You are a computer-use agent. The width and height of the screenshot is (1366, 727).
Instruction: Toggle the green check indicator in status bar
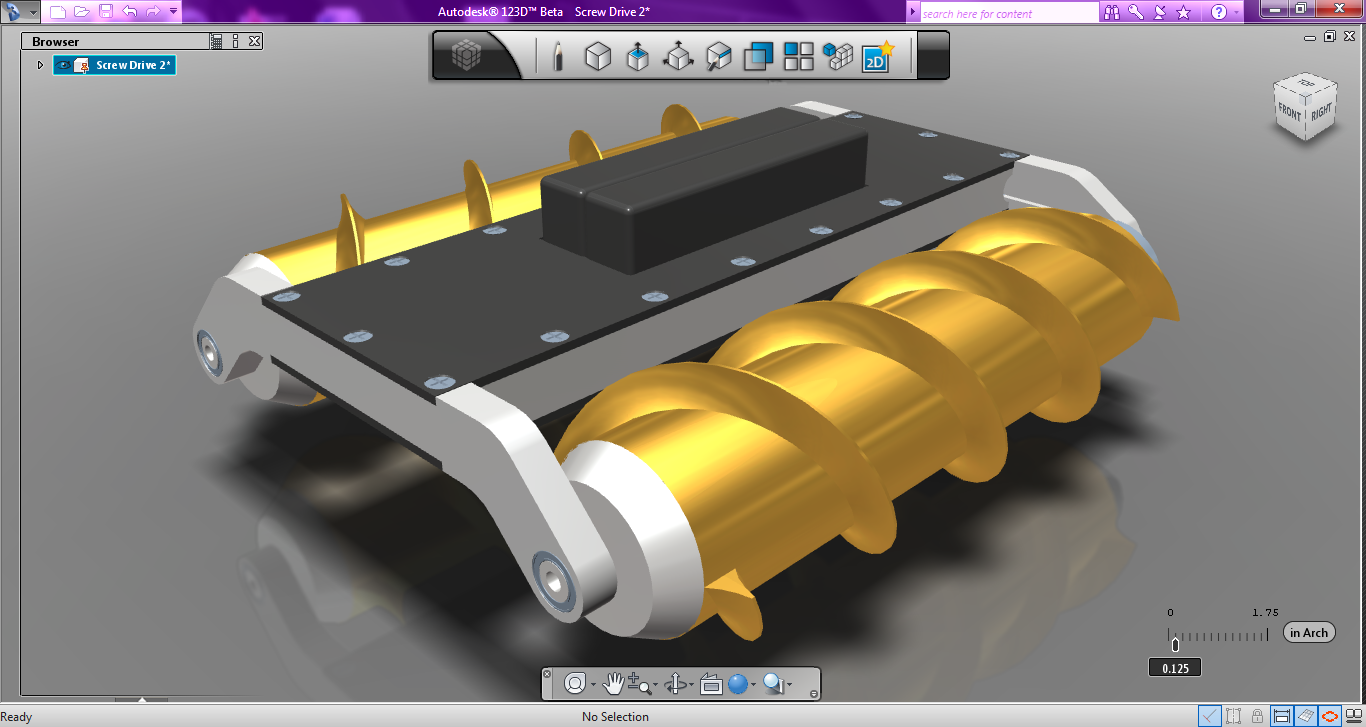pos(1210,715)
